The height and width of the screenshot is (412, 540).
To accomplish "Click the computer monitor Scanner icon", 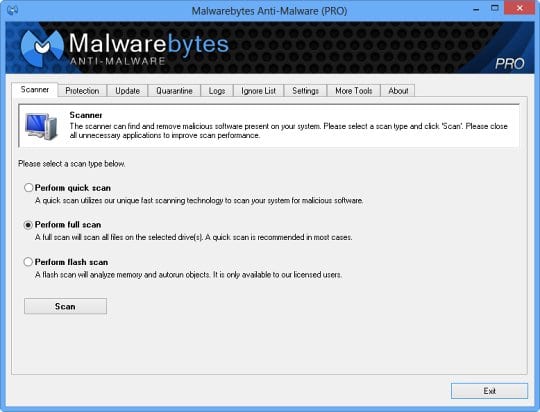I will [x=41, y=126].
